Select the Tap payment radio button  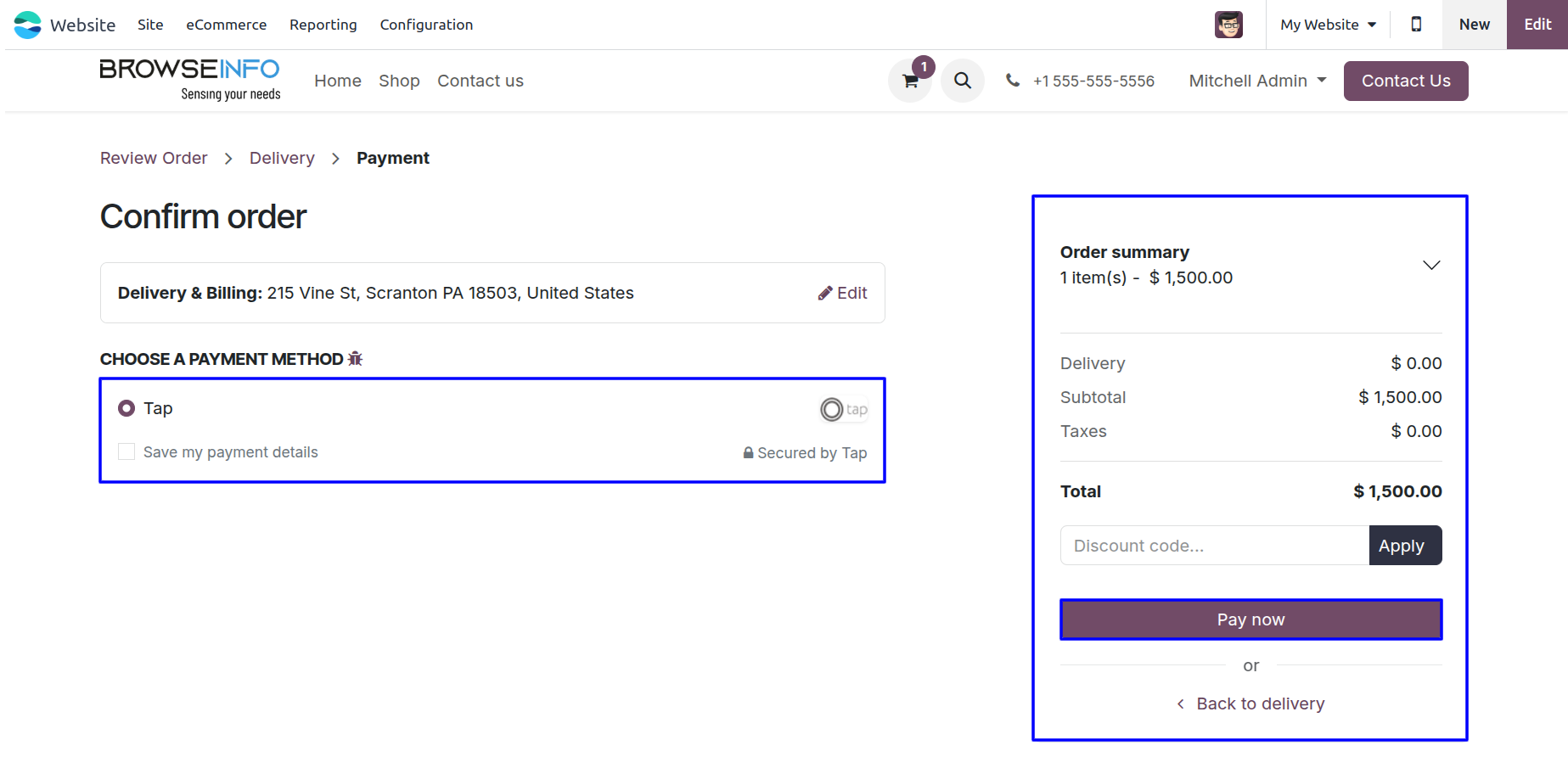[126, 408]
